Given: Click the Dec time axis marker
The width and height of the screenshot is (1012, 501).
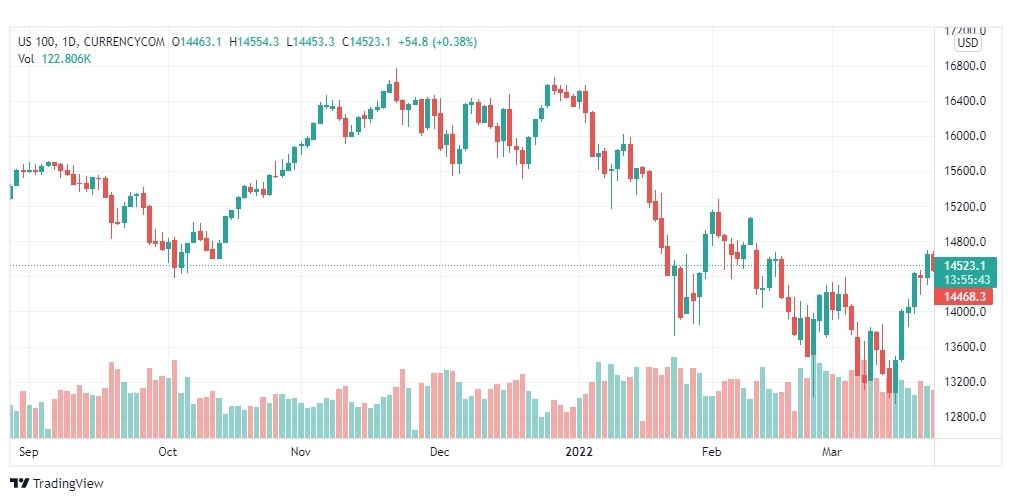Looking at the screenshot, I should click(x=440, y=452).
